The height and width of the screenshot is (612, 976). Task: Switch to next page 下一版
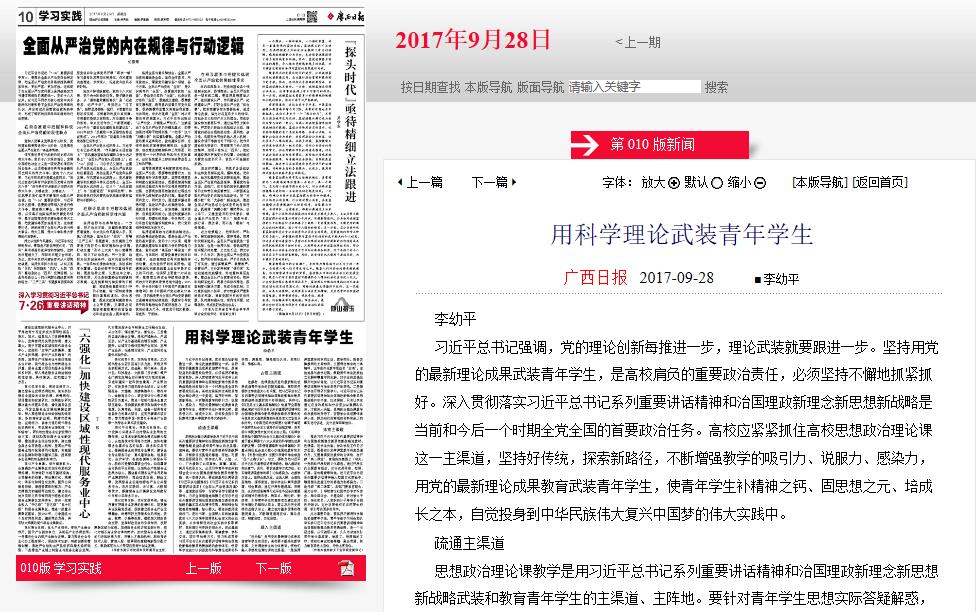click(x=273, y=569)
